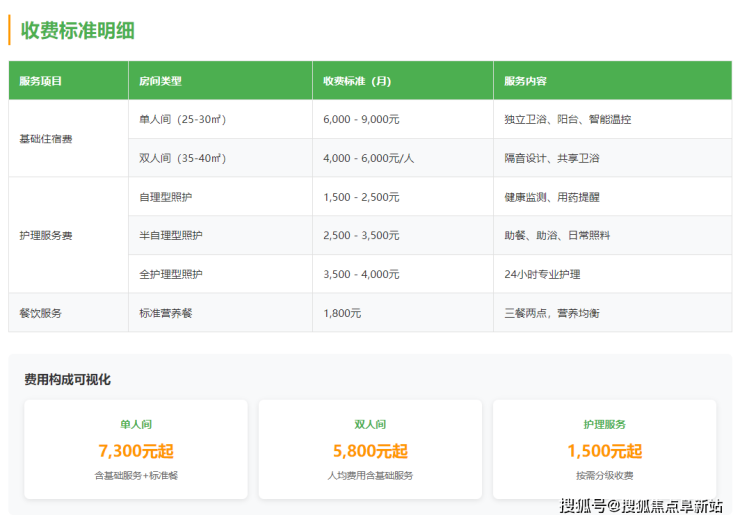This screenshot has height=522, width=740.
Task: Click the 护理服务费 category cell
Action: coord(46,235)
